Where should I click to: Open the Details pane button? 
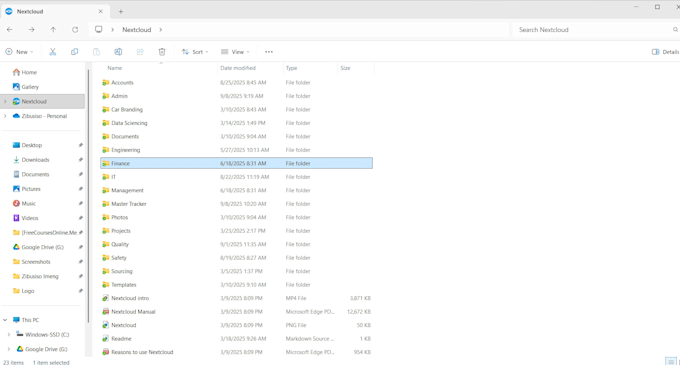pos(665,52)
